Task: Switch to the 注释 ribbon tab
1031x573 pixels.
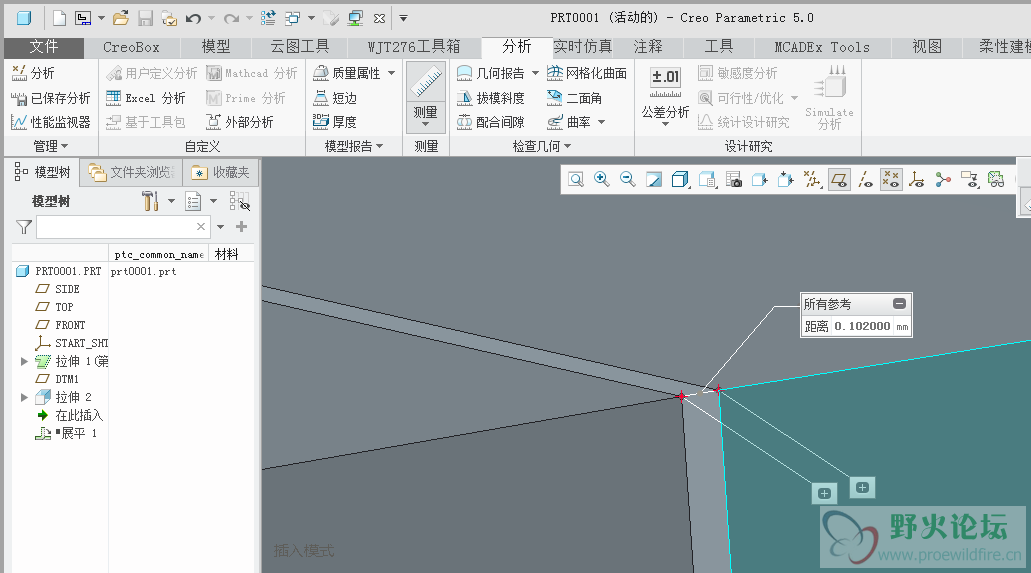Action: pyautogui.click(x=647, y=47)
